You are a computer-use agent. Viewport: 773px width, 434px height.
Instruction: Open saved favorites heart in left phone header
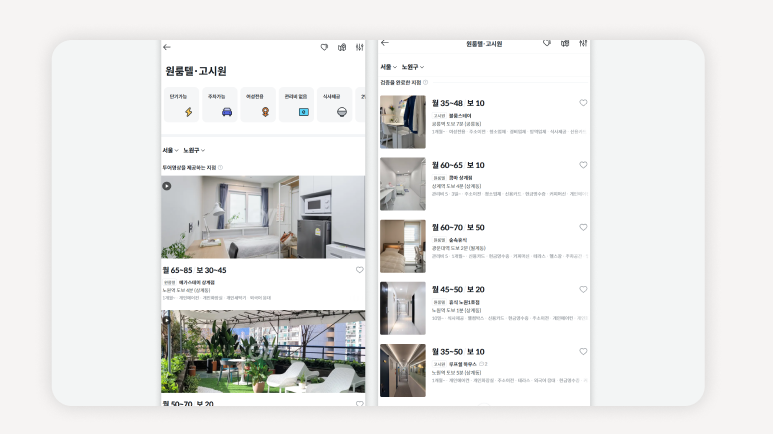click(324, 47)
